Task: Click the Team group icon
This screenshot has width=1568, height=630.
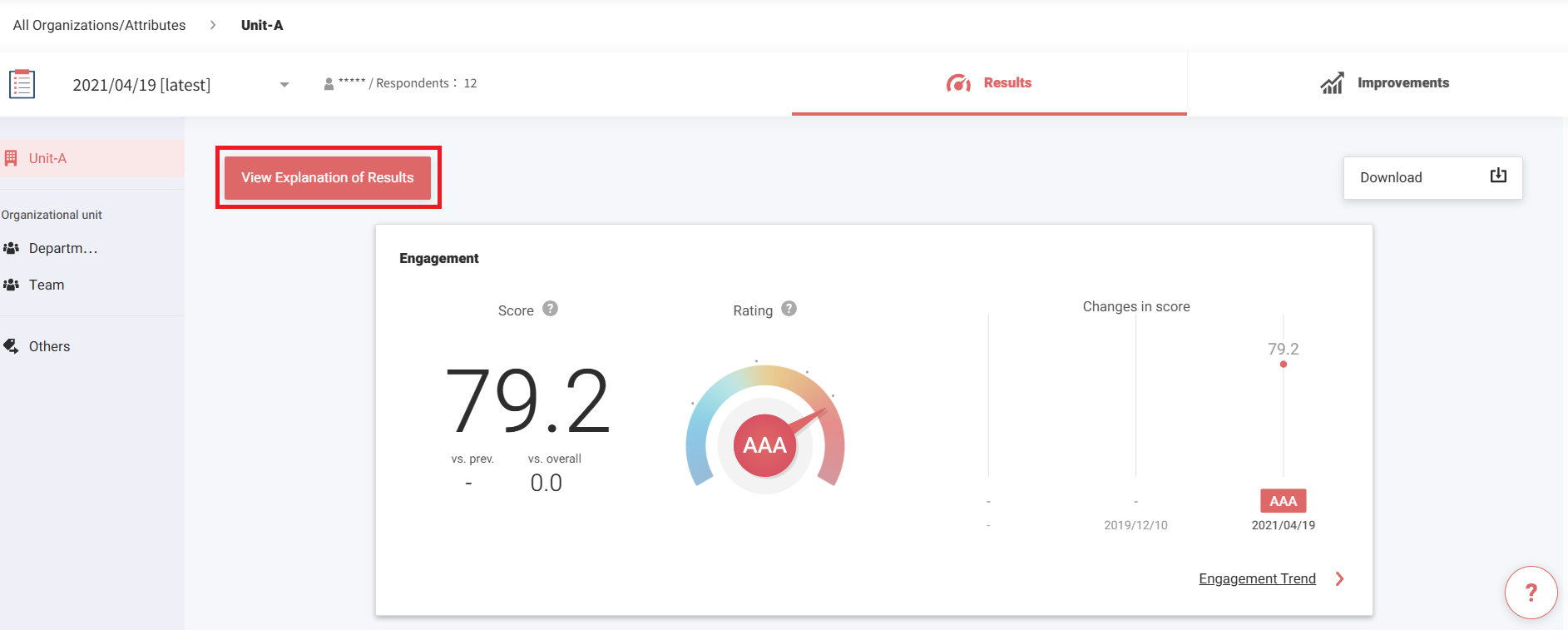Action: [x=11, y=285]
